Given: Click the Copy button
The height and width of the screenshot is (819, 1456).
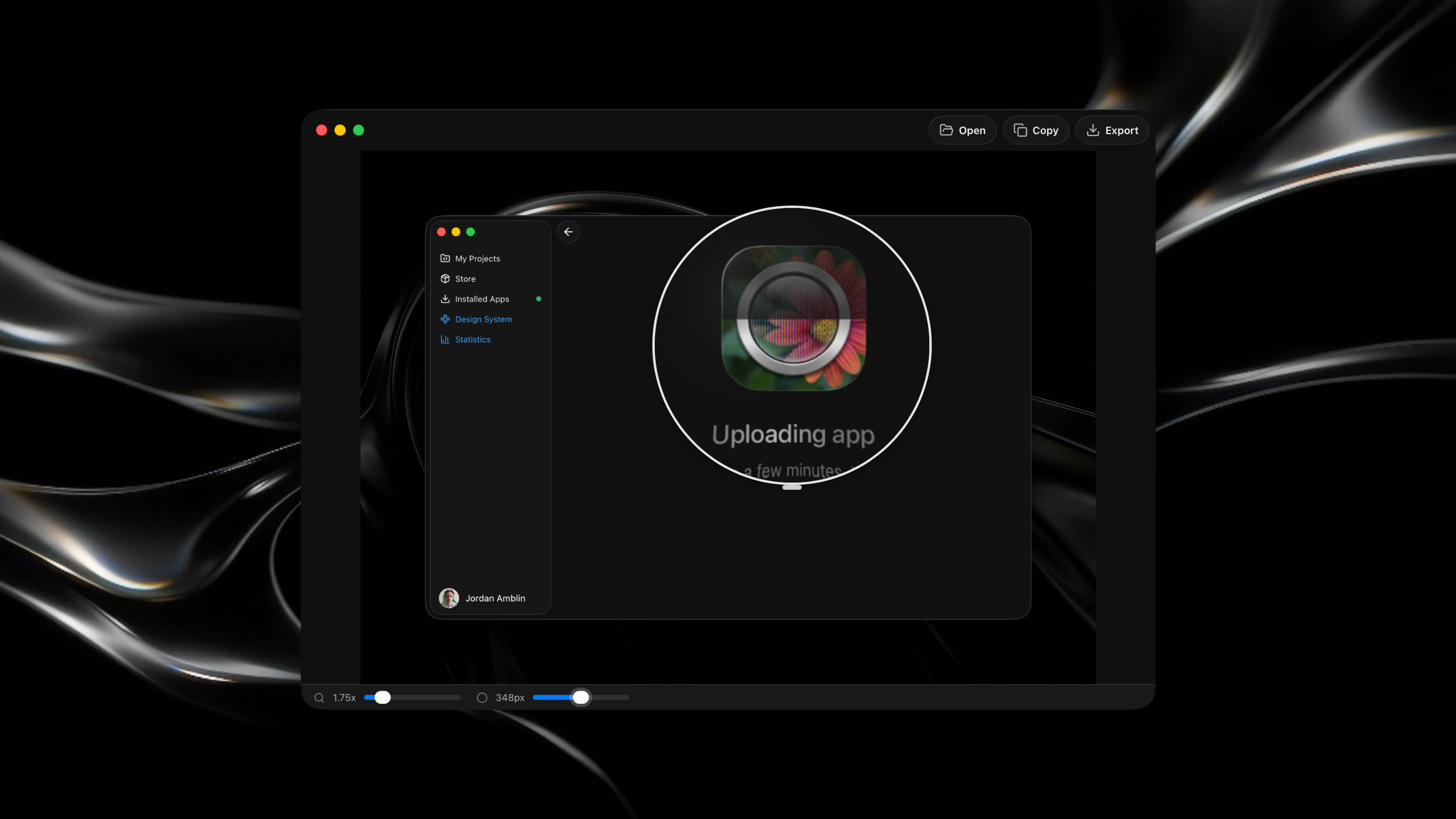Looking at the screenshot, I should point(1036,131).
